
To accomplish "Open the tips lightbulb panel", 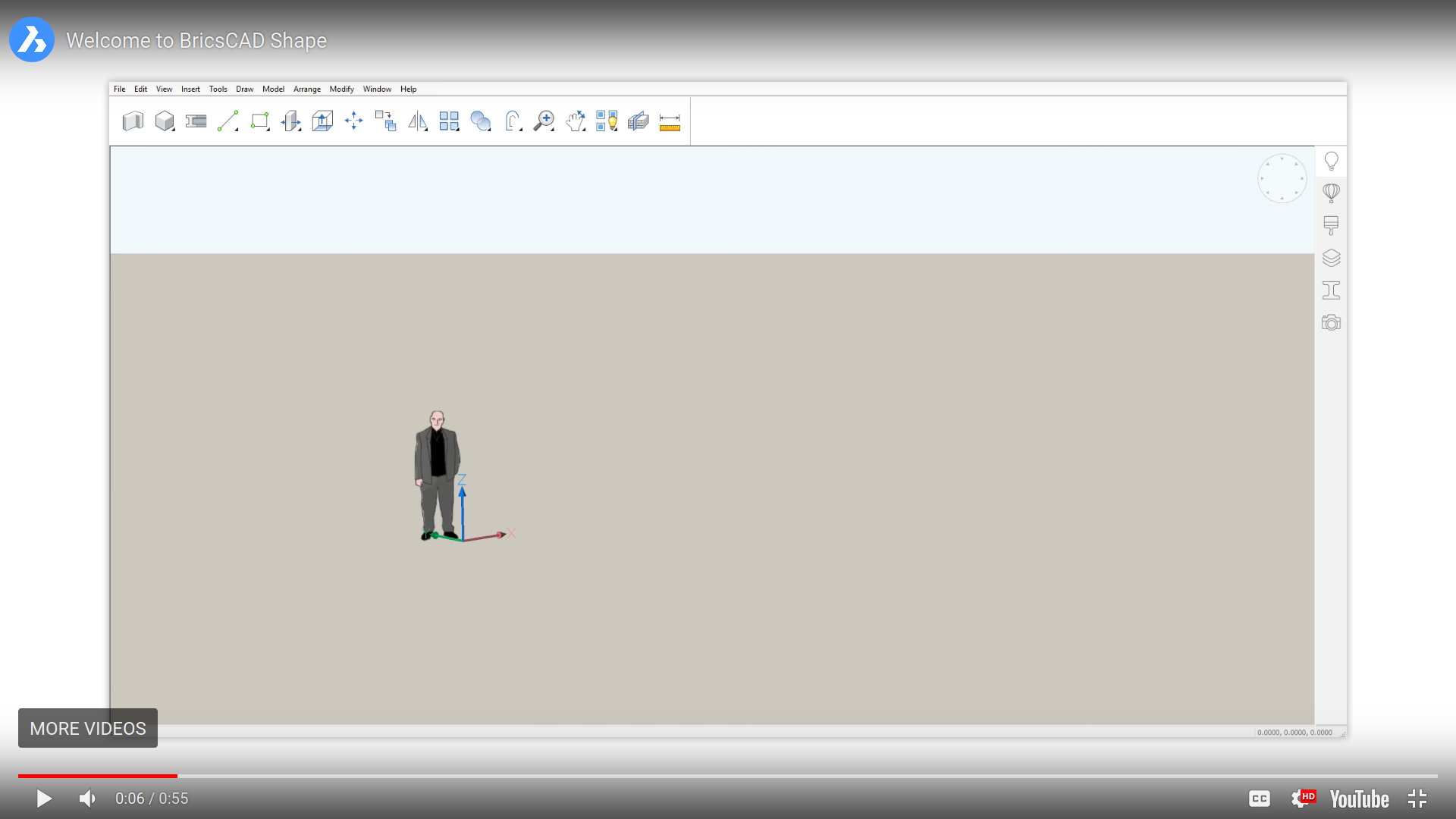I will pos(1331,162).
